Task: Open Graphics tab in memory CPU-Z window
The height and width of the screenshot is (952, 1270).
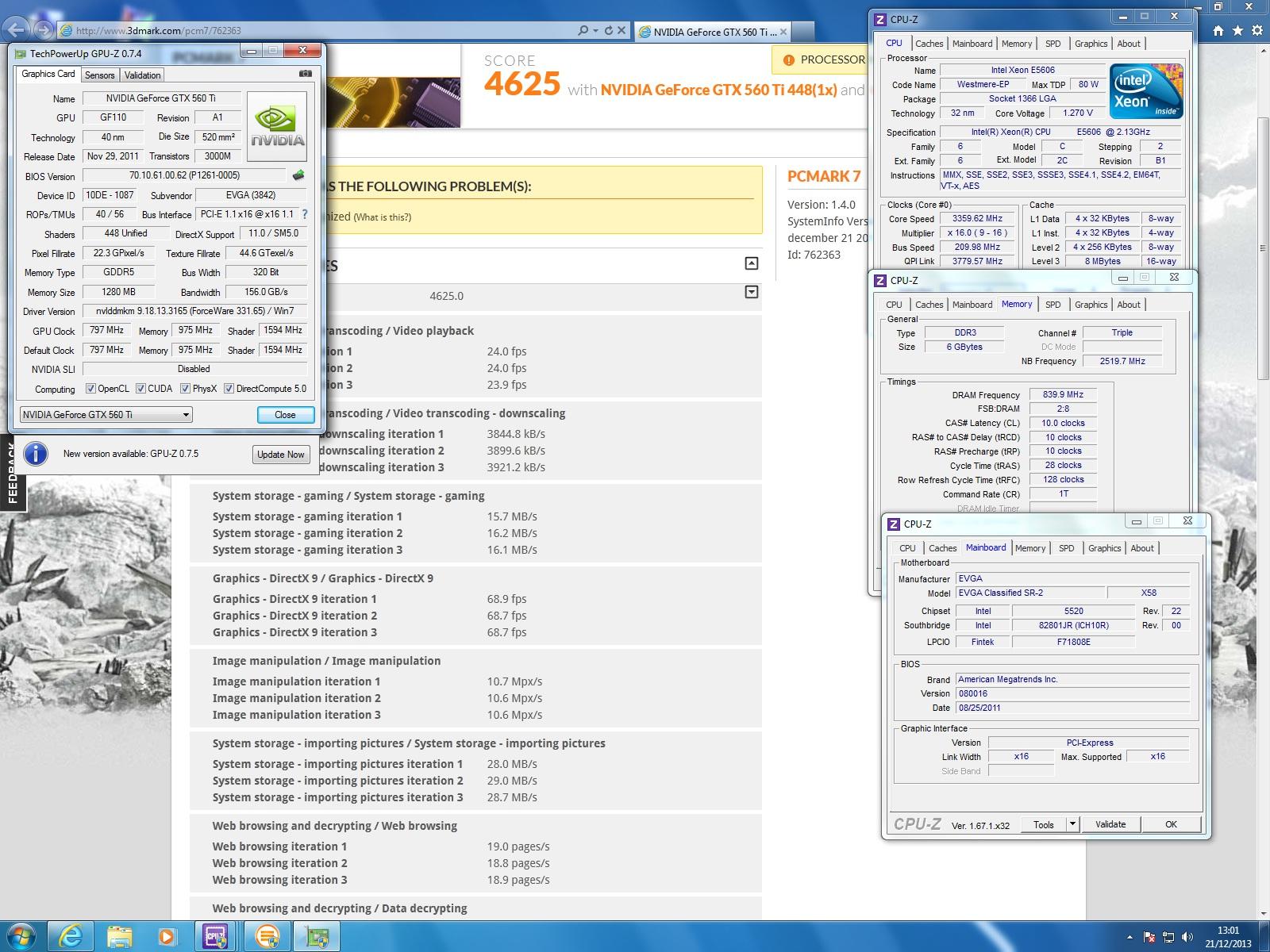Action: tap(1091, 305)
